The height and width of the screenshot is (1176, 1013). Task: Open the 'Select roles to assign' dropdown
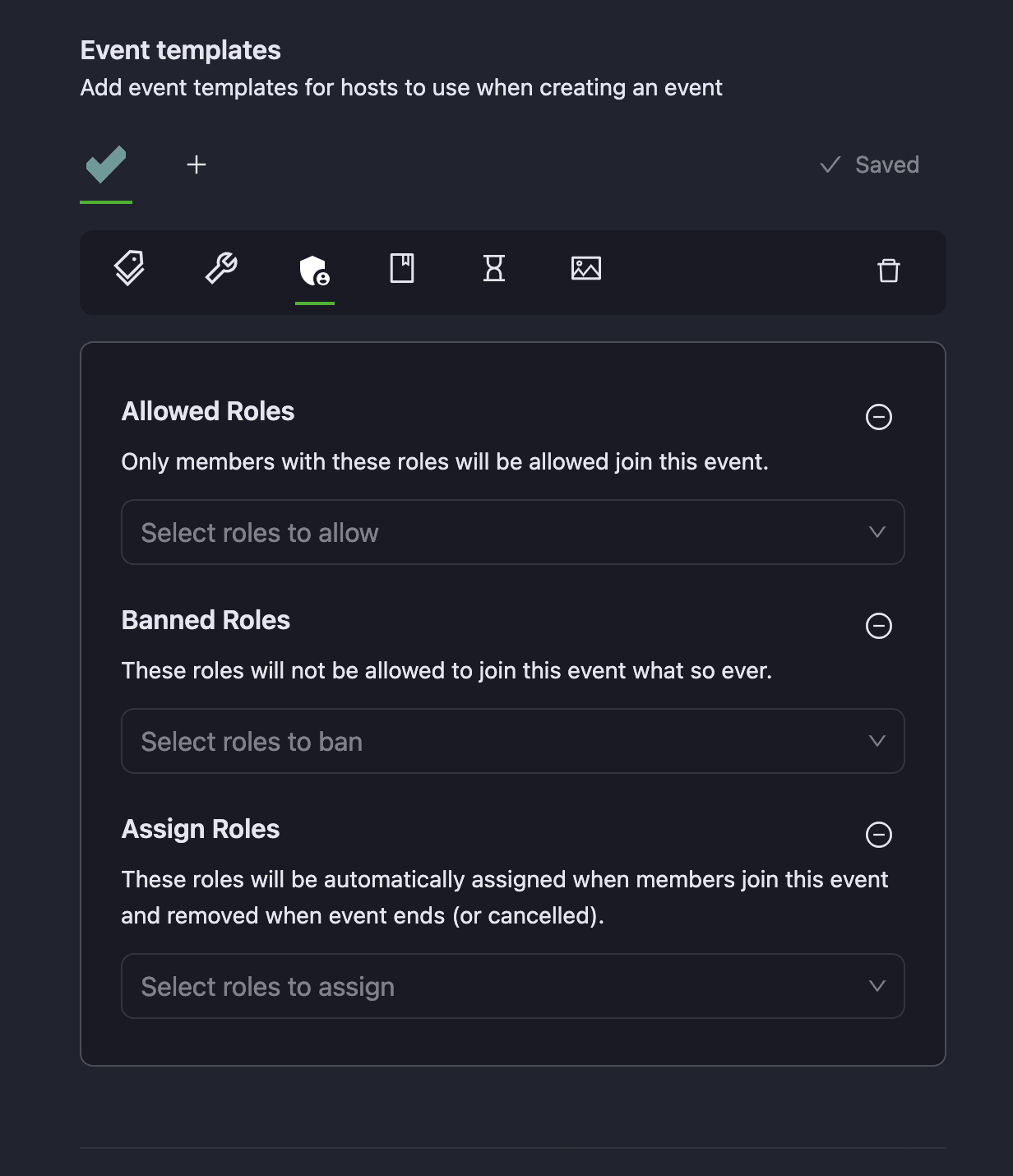tap(513, 986)
